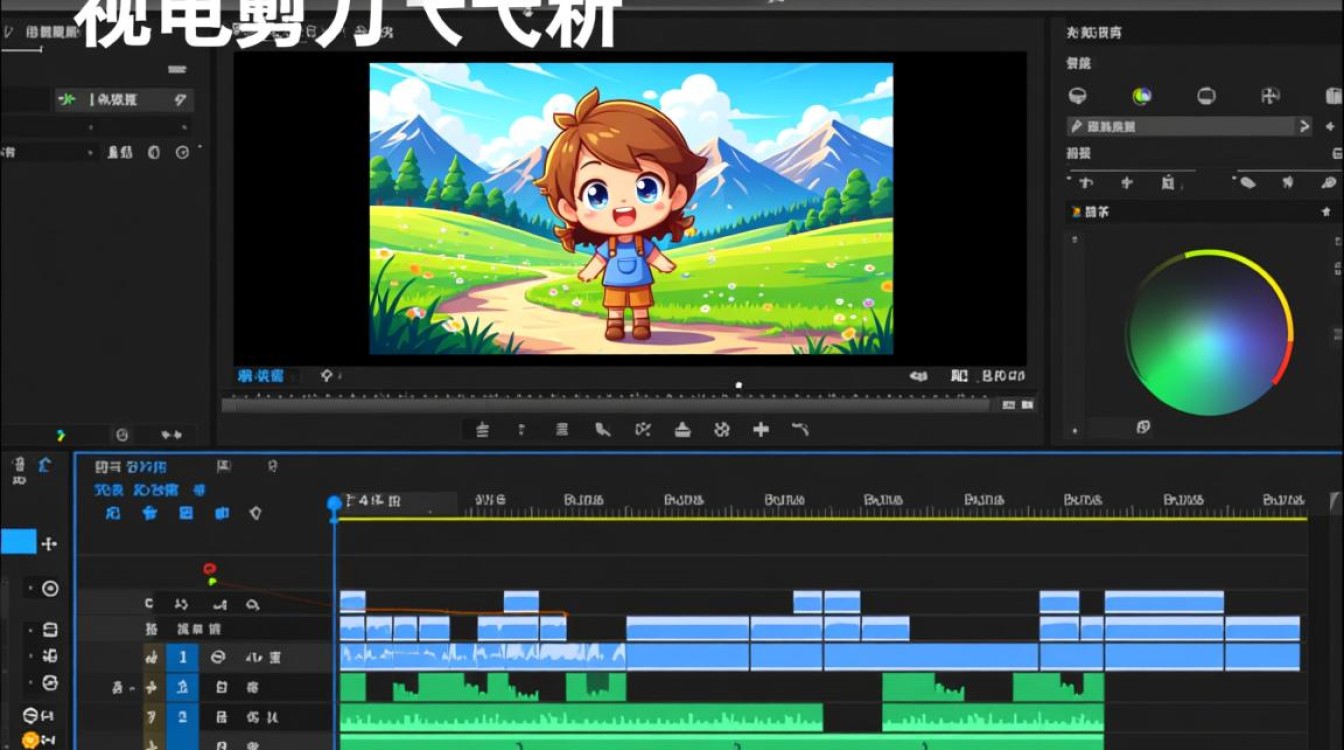Click the blue playhead marker on the timeline ruler
This screenshot has width=1344, height=750.
[334, 504]
